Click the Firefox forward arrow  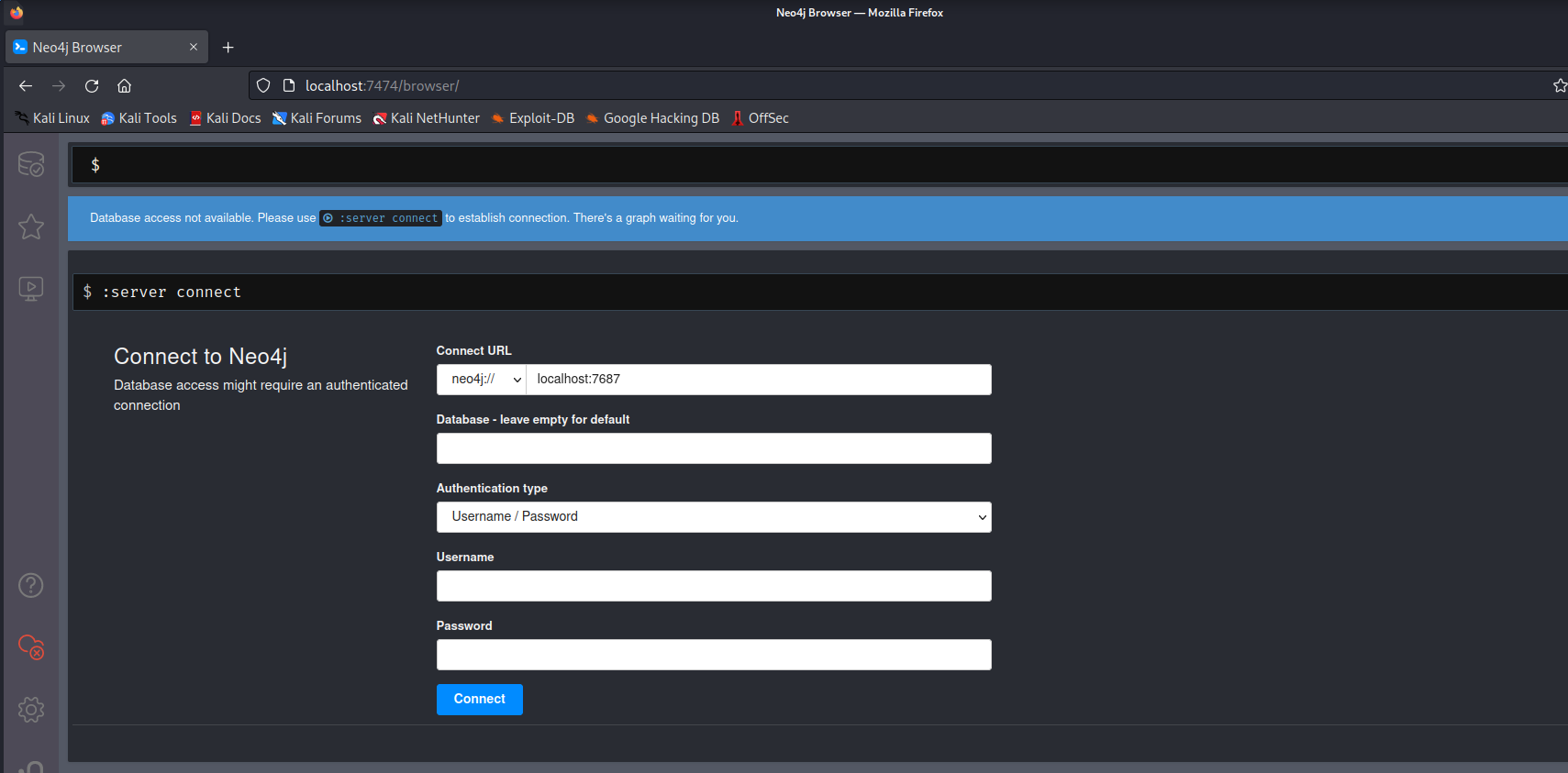59,85
